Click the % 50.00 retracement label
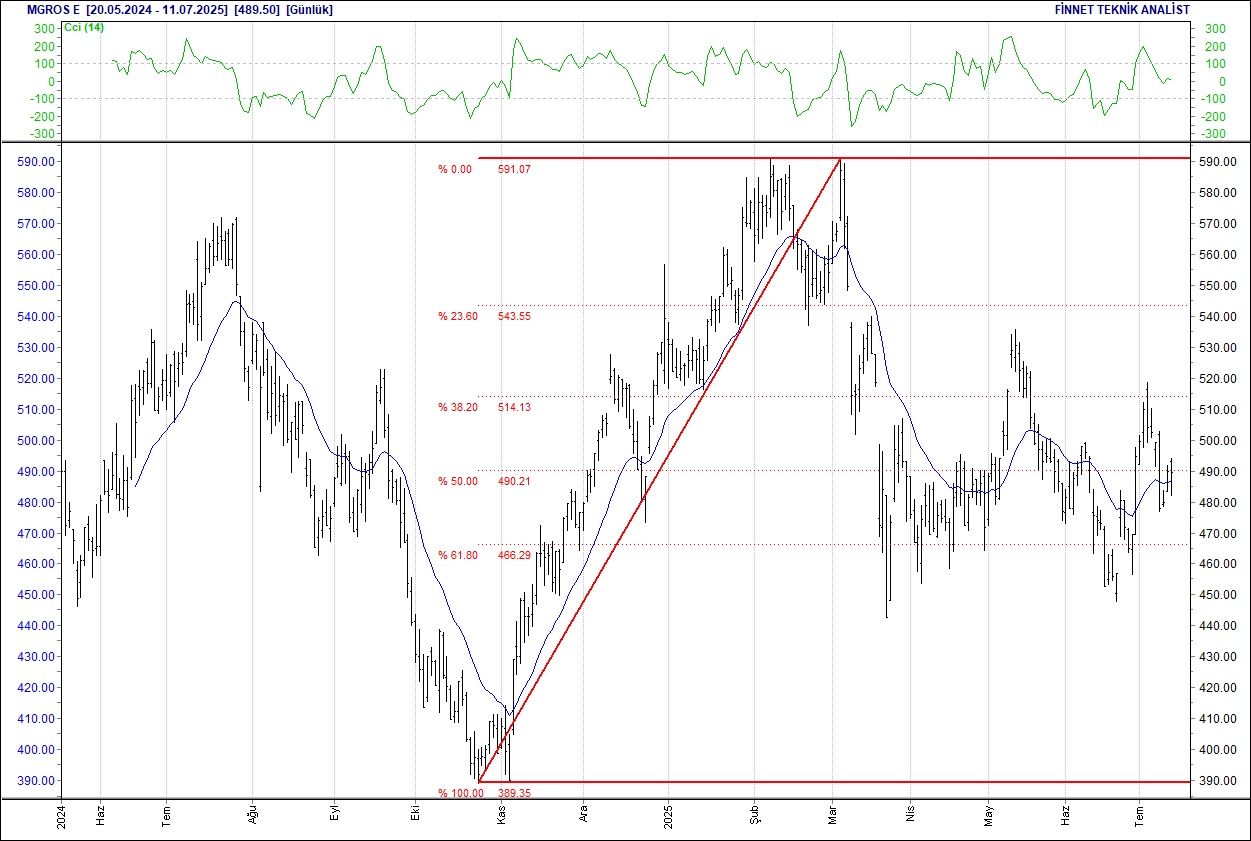The height and width of the screenshot is (841, 1251). click(457, 481)
